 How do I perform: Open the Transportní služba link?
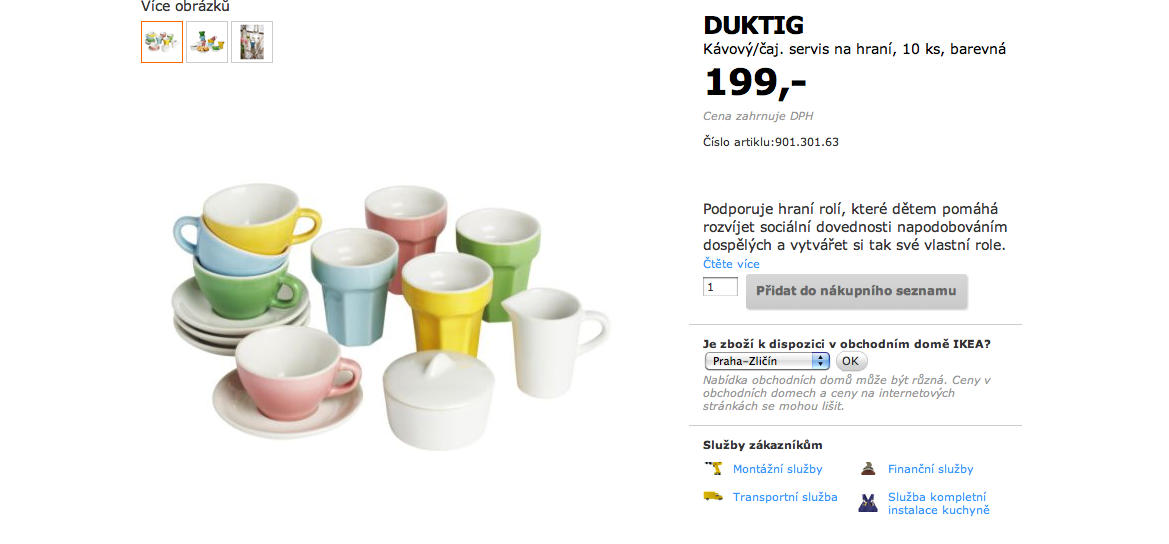(x=785, y=497)
